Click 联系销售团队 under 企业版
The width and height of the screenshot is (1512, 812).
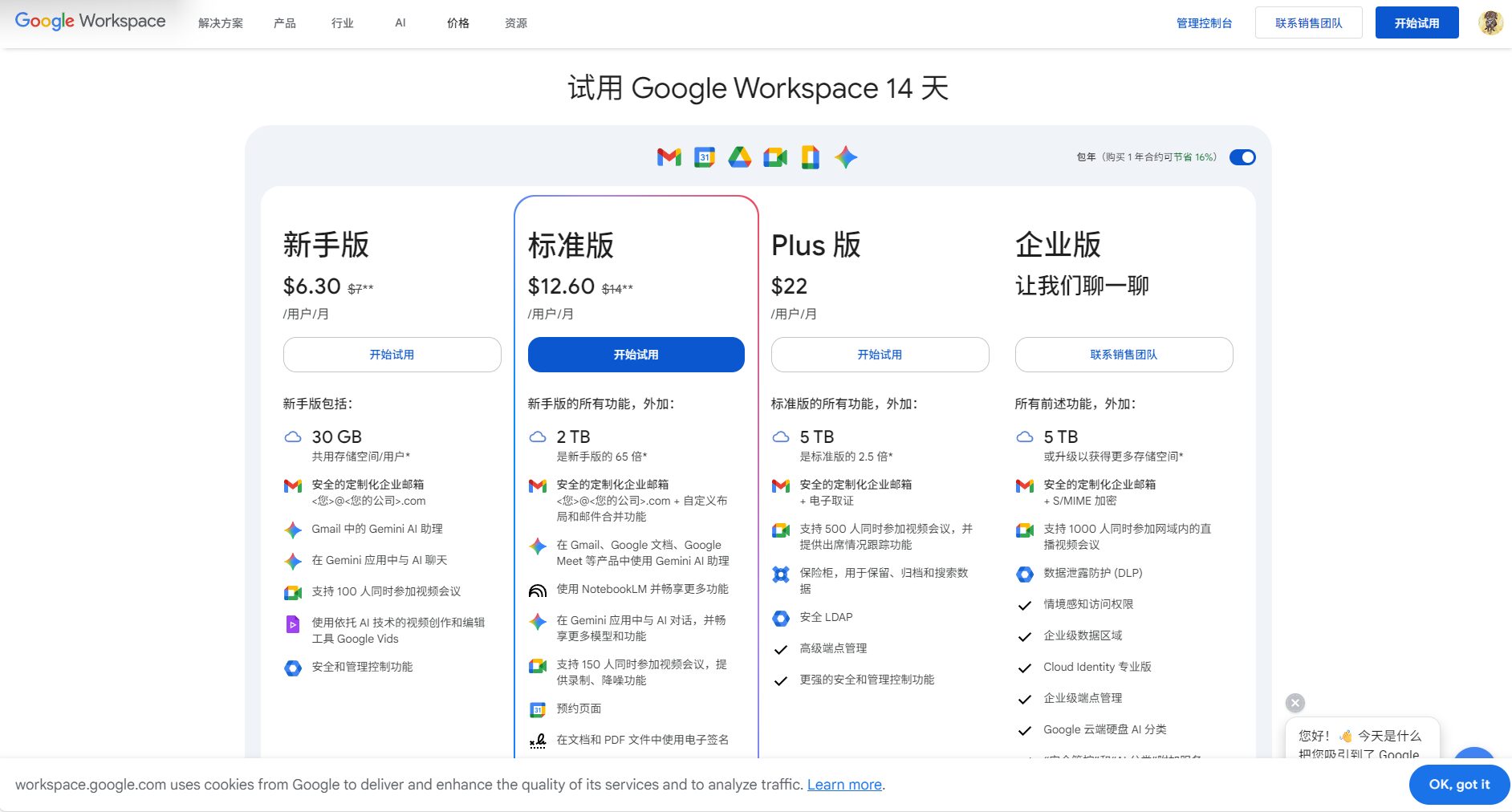pos(1124,355)
